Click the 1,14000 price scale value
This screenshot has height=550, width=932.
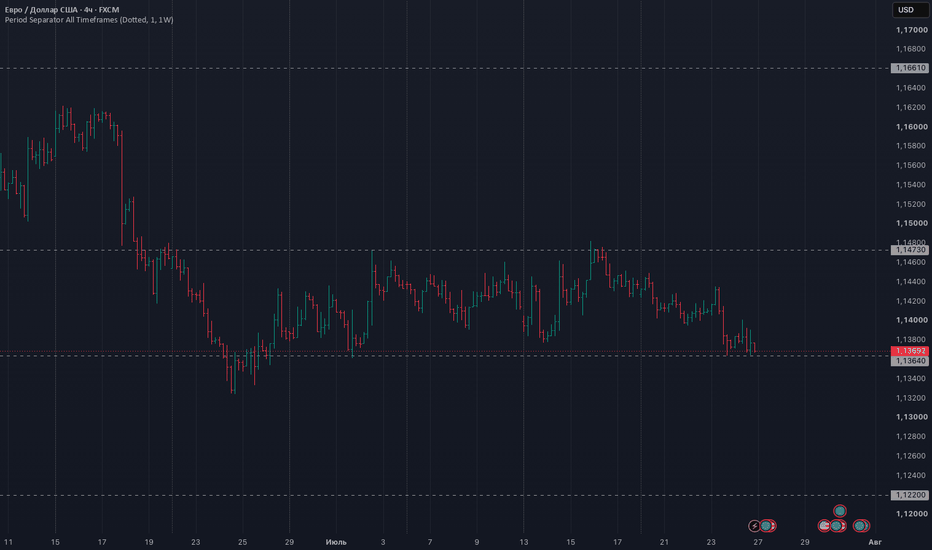tap(912, 320)
